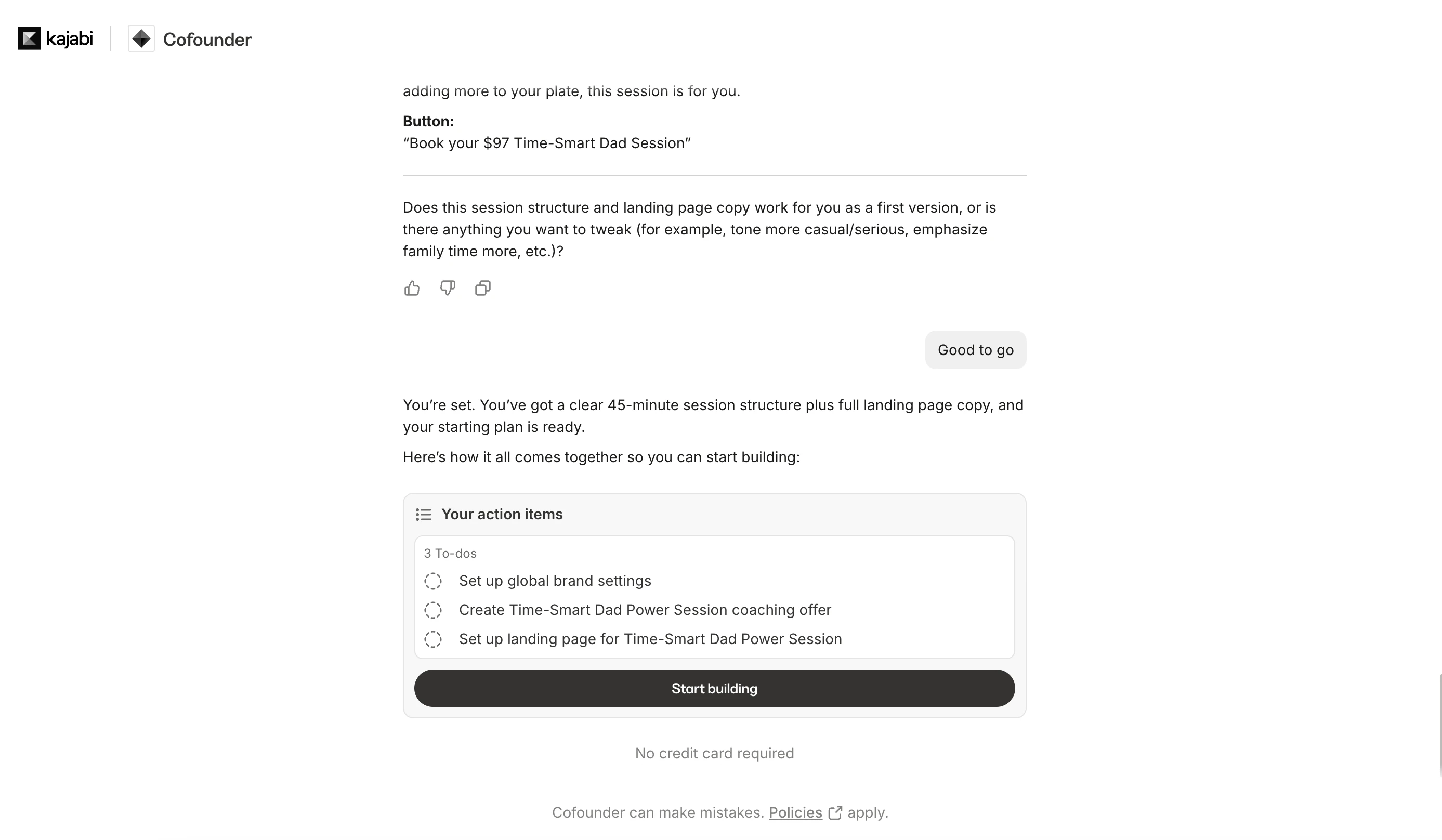Image resolution: width=1442 pixels, height=840 pixels.
Task: Check off the landing page setup to-do
Action: [433, 639]
